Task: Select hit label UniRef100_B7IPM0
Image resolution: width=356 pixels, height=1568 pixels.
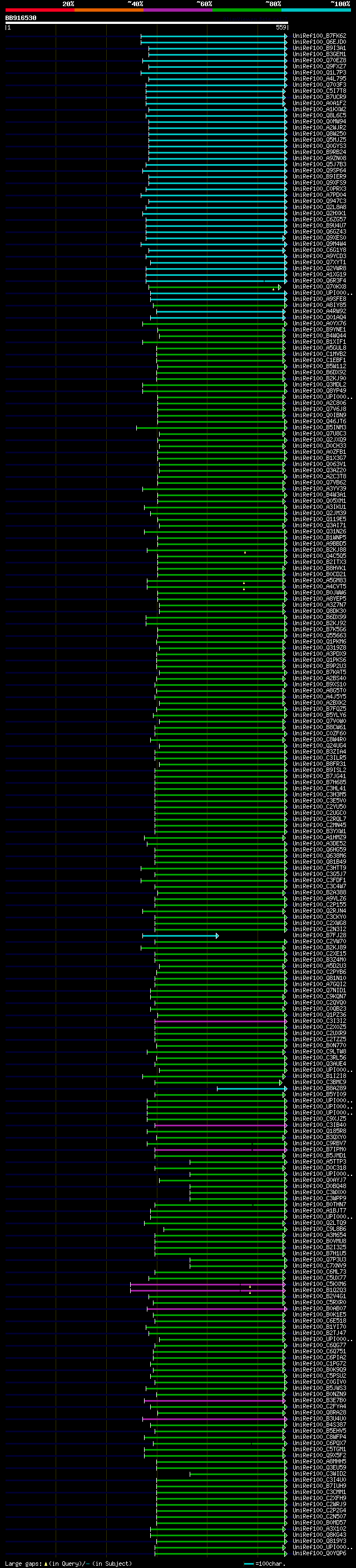Action: (319, 1150)
